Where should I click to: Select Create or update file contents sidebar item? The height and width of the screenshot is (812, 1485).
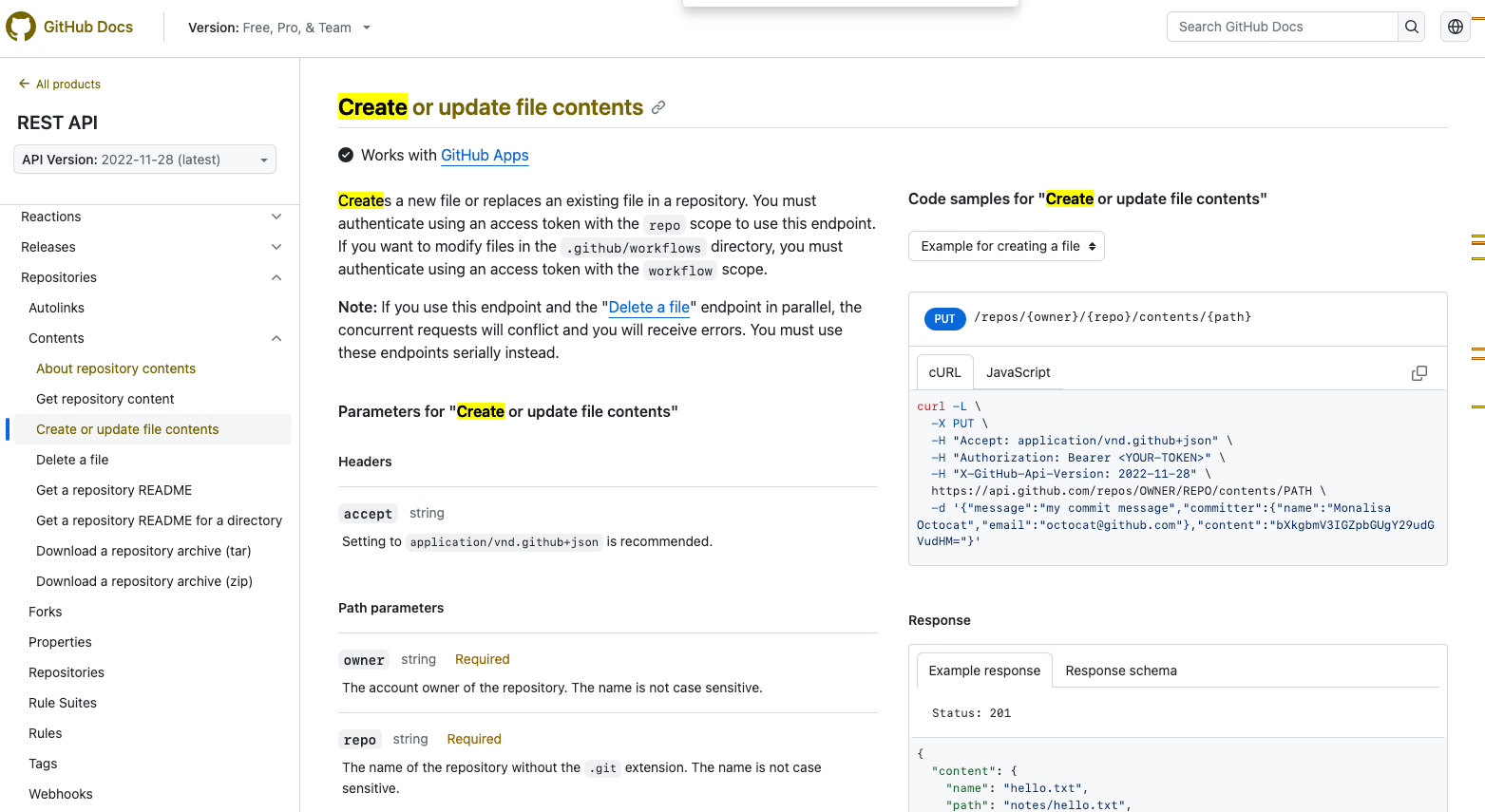pyautogui.click(x=152, y=429)
